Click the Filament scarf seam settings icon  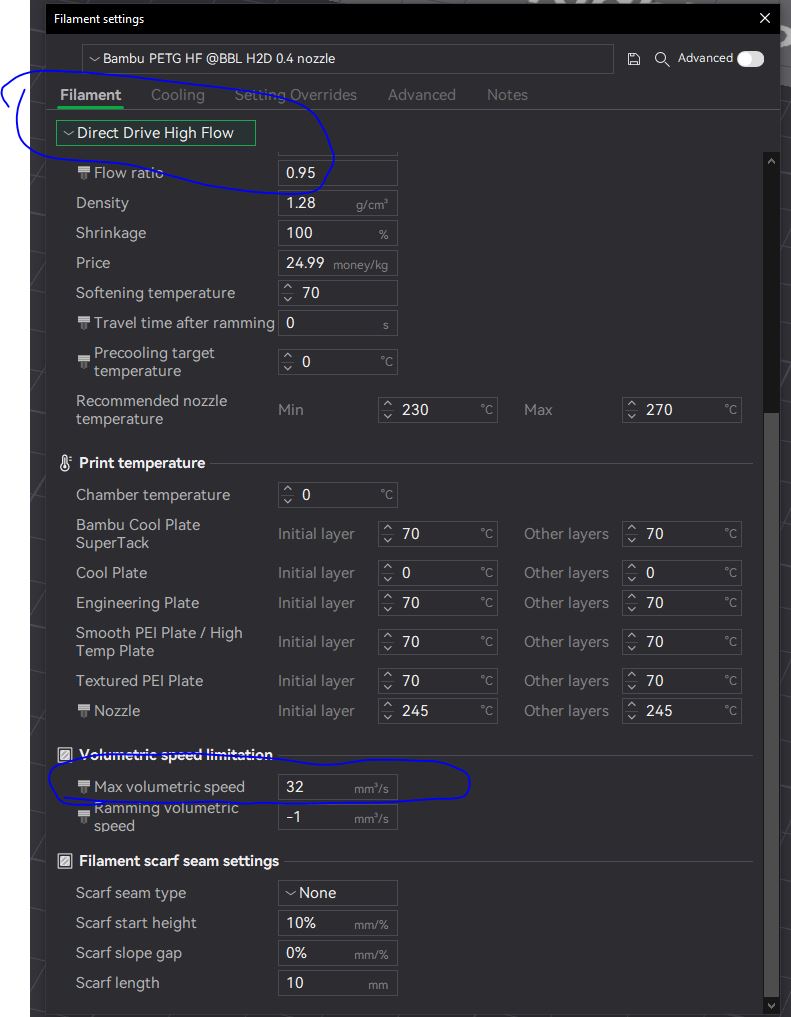coord(65,861)
